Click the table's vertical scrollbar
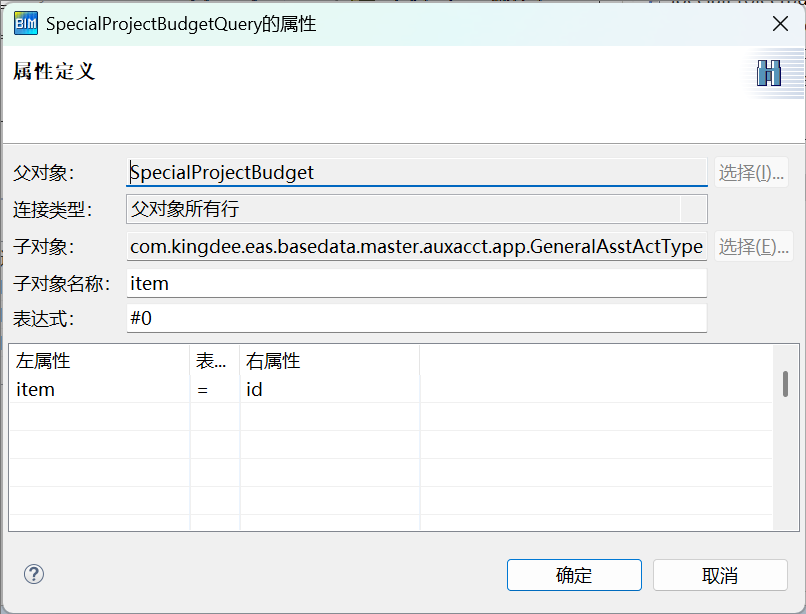This screenshot has height=614, width=806. (x=785, y=384)
